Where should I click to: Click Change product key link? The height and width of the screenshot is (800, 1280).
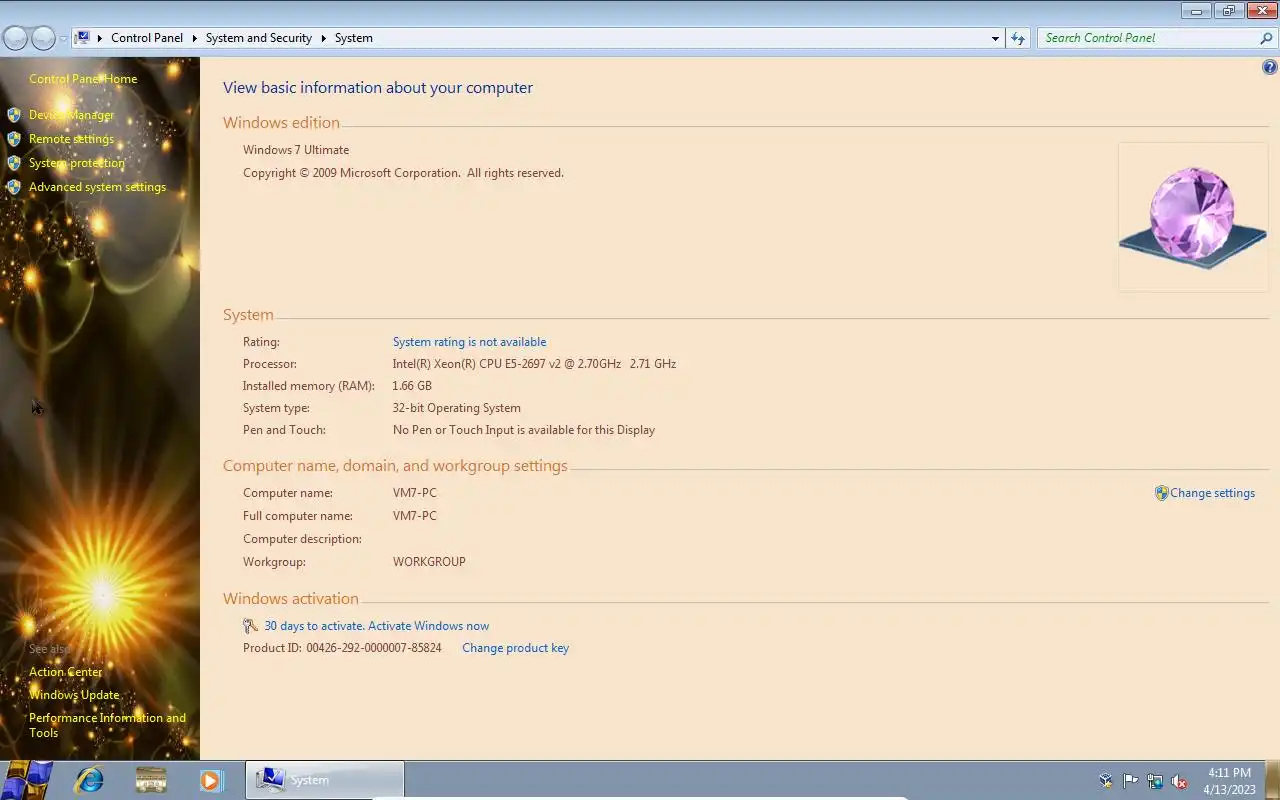point(515,648)
